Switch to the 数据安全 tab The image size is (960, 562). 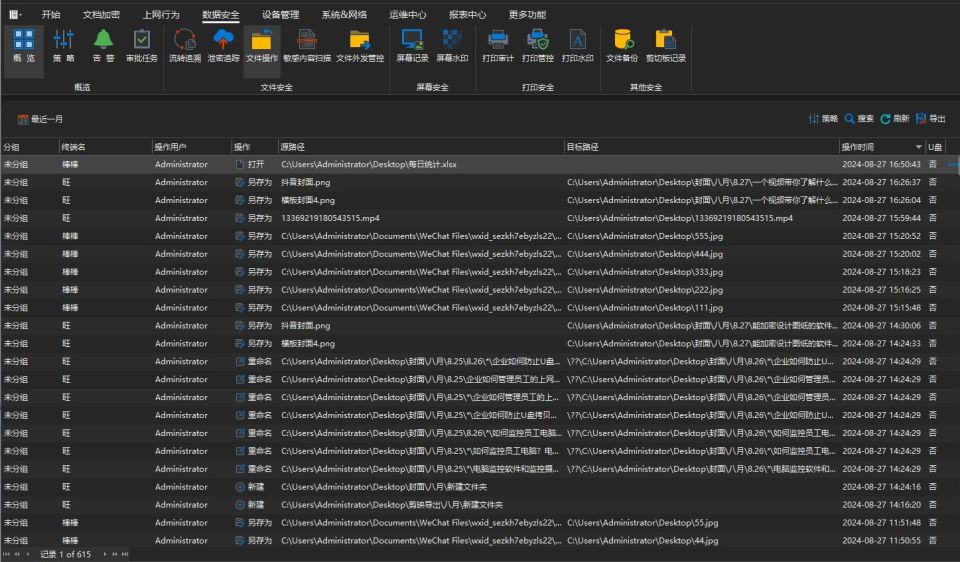click(220, 14)
